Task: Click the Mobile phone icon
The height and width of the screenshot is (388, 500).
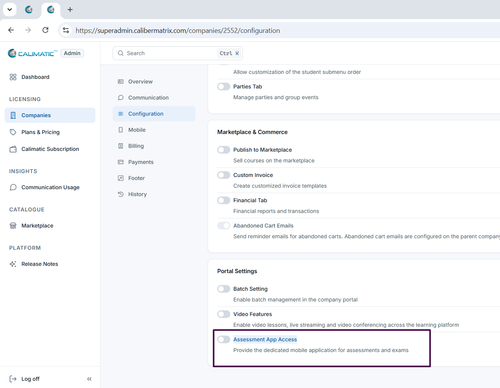Action: (121, 130)
